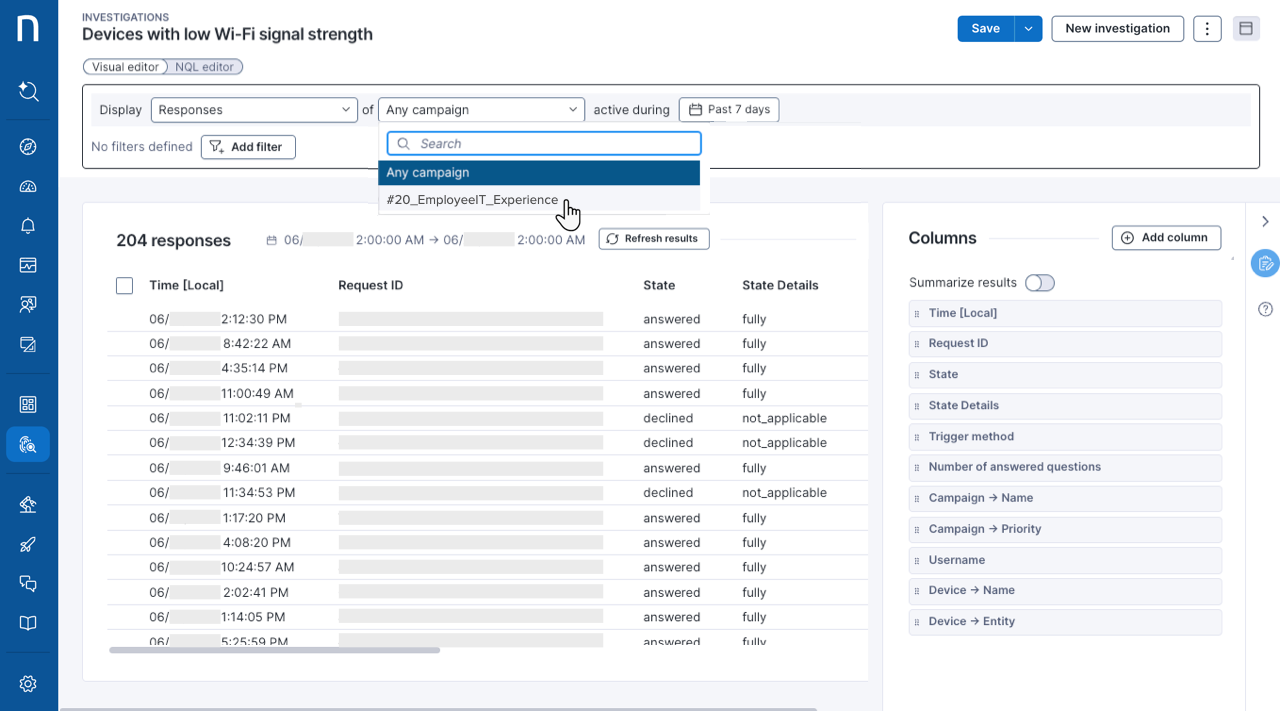This screenshot has height=711, width=1280.
Task: Expand the Save button's dropdown arrow
Action: (x=1028, y=28)
